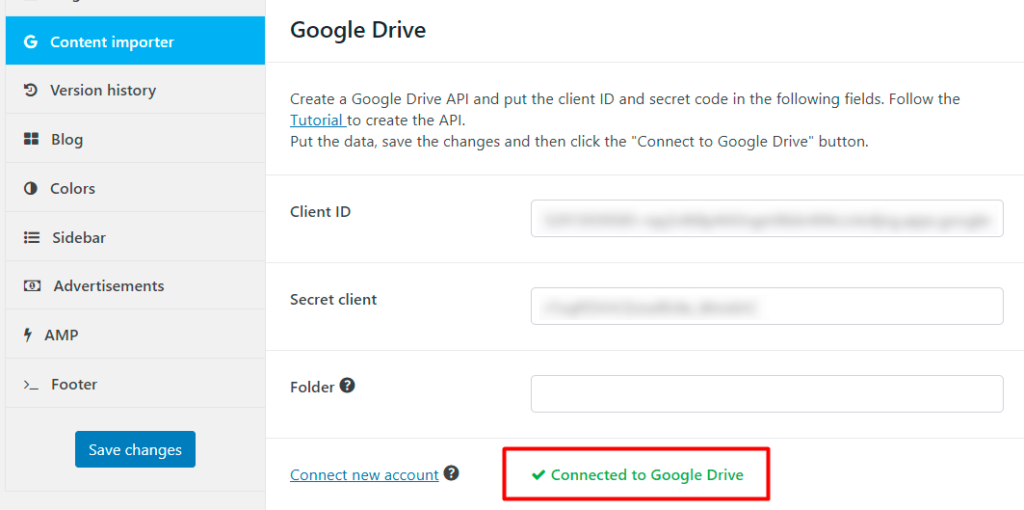The image size is (1024, 510).
Task: Click the Colors half-circle icon
Action: pyautogui.click(x=31, y=188)
